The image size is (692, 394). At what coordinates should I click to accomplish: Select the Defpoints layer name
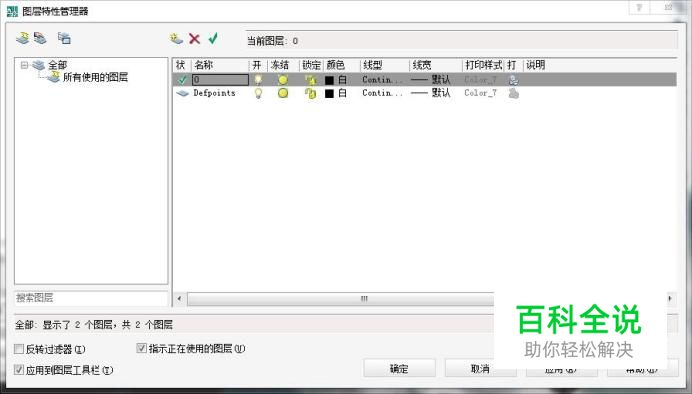(x=214, y=93)
